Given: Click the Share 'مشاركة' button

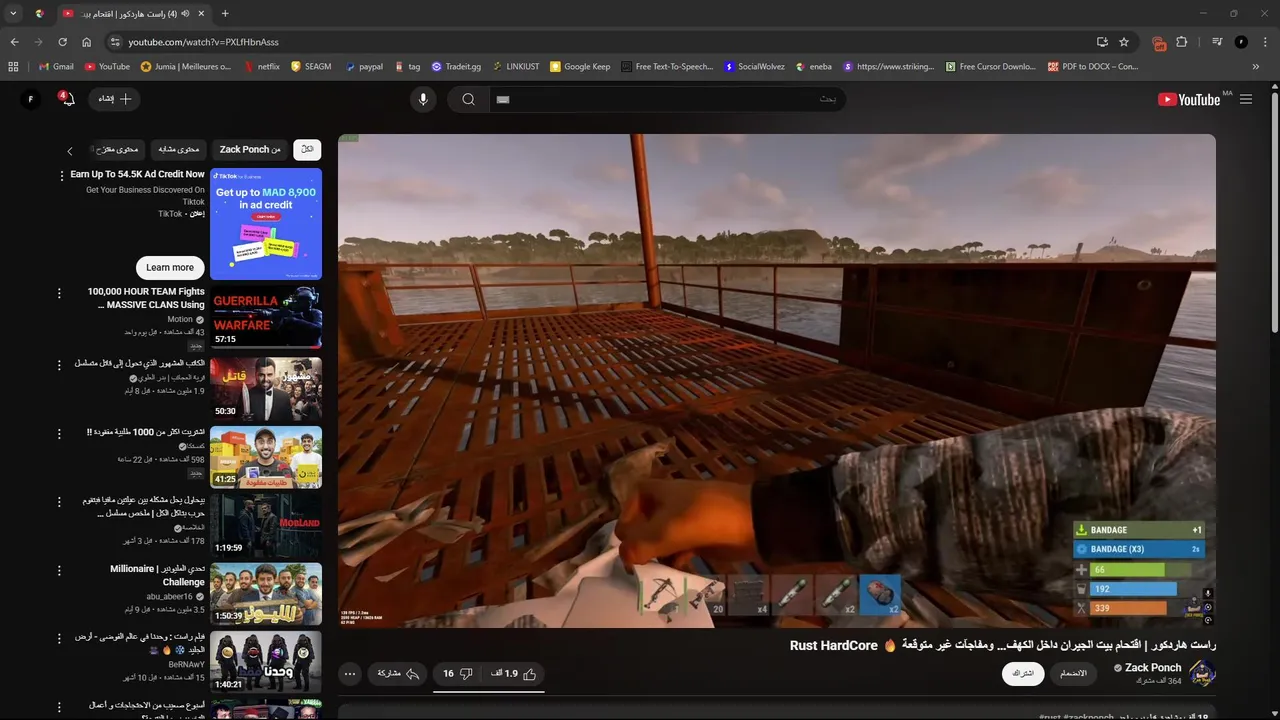Looking at the screenshot, I should coord(397,674).
